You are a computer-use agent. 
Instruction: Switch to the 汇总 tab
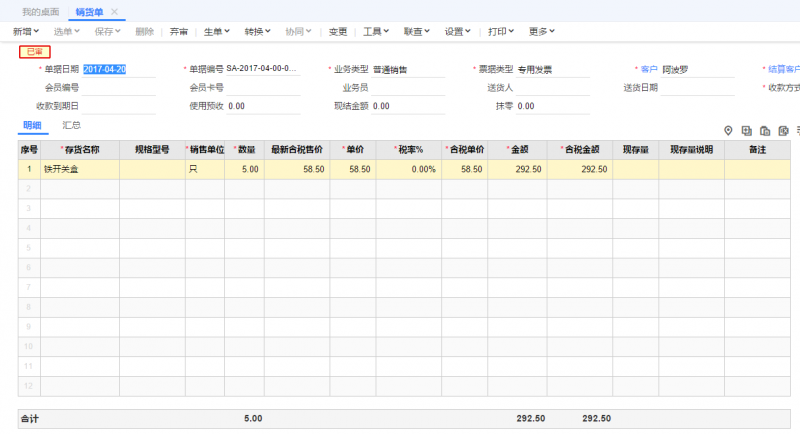click(x=72, y=125)
